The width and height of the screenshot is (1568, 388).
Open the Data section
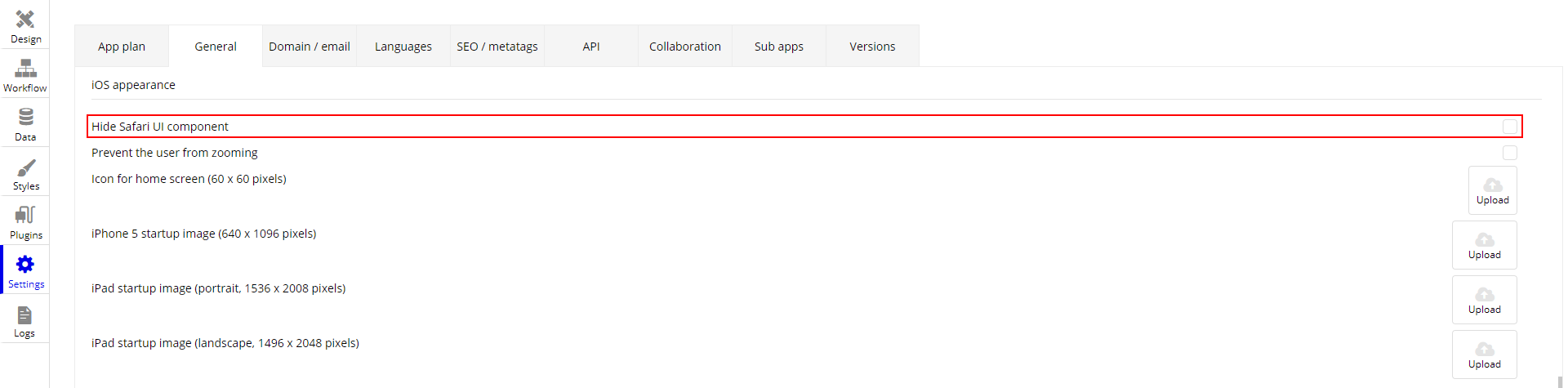point(25,123)
